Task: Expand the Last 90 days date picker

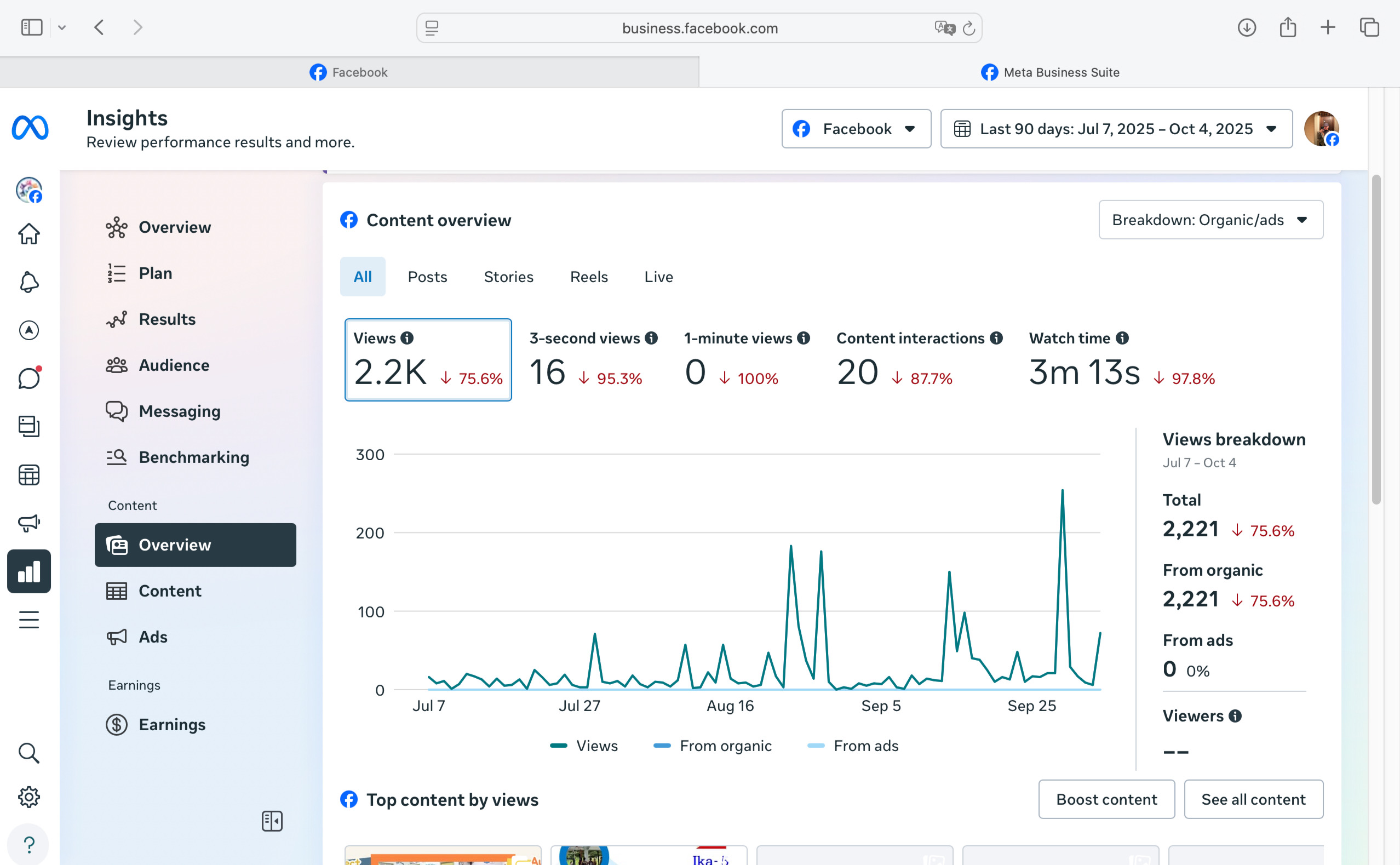Action: pos(1116,129)
